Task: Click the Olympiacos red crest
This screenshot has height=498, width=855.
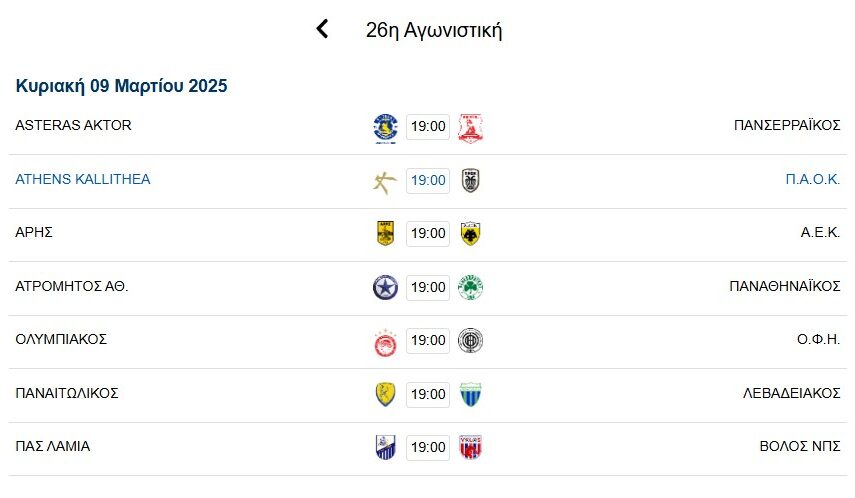Action: 385,341
